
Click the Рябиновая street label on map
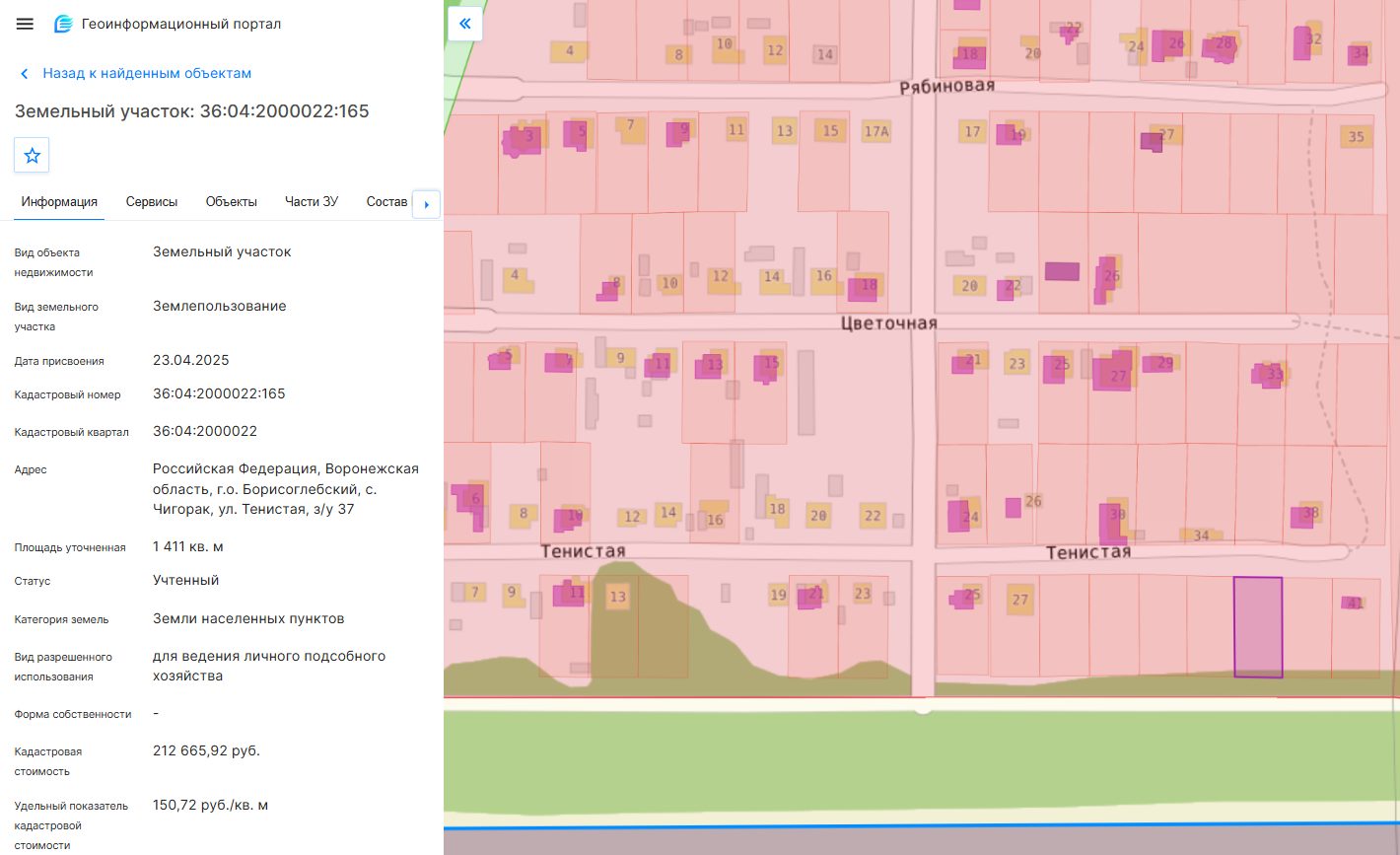click(x=947, y=87)
